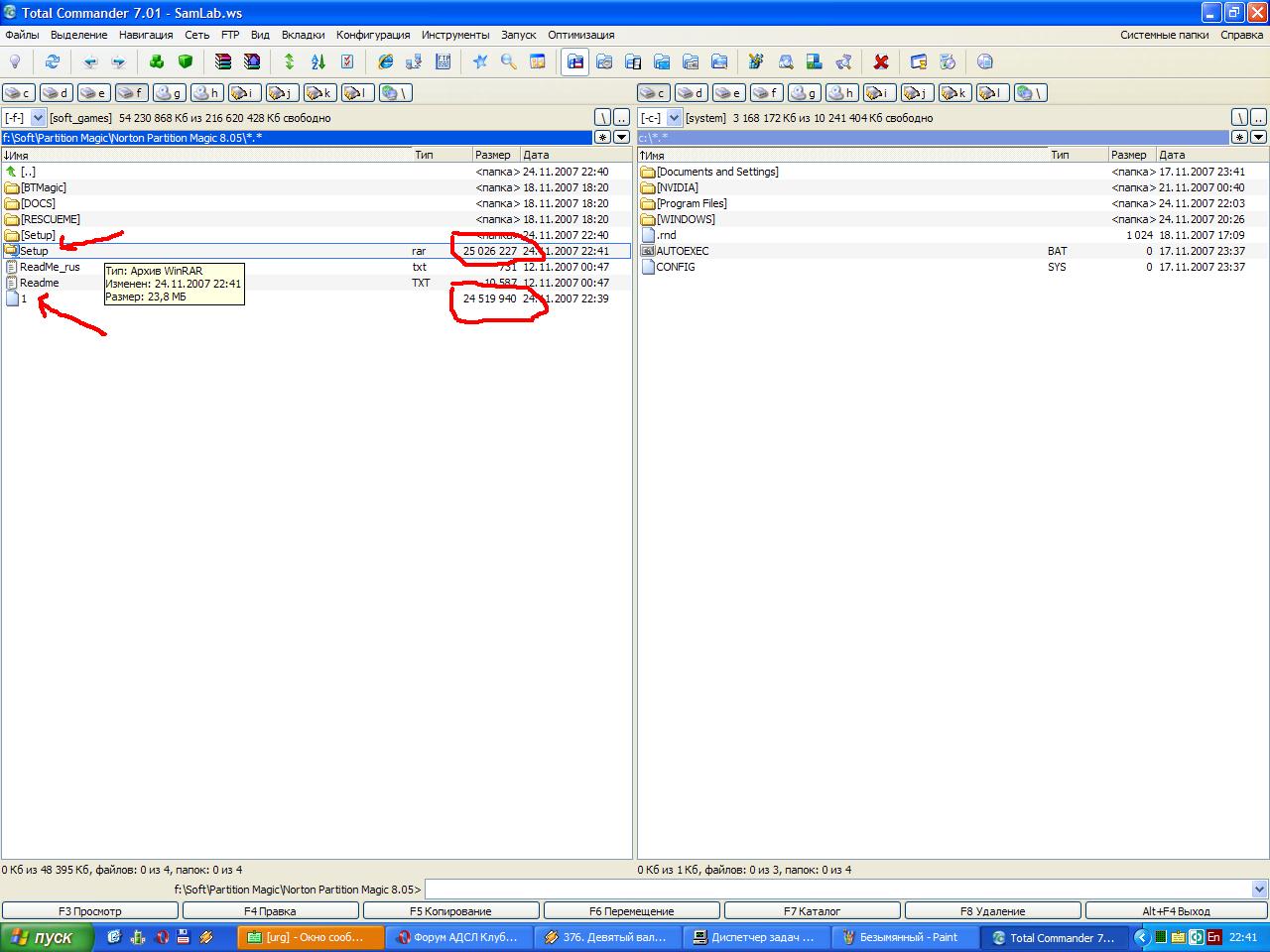Click the A-Z sort toolbar icon

click(x=317, y=61)
